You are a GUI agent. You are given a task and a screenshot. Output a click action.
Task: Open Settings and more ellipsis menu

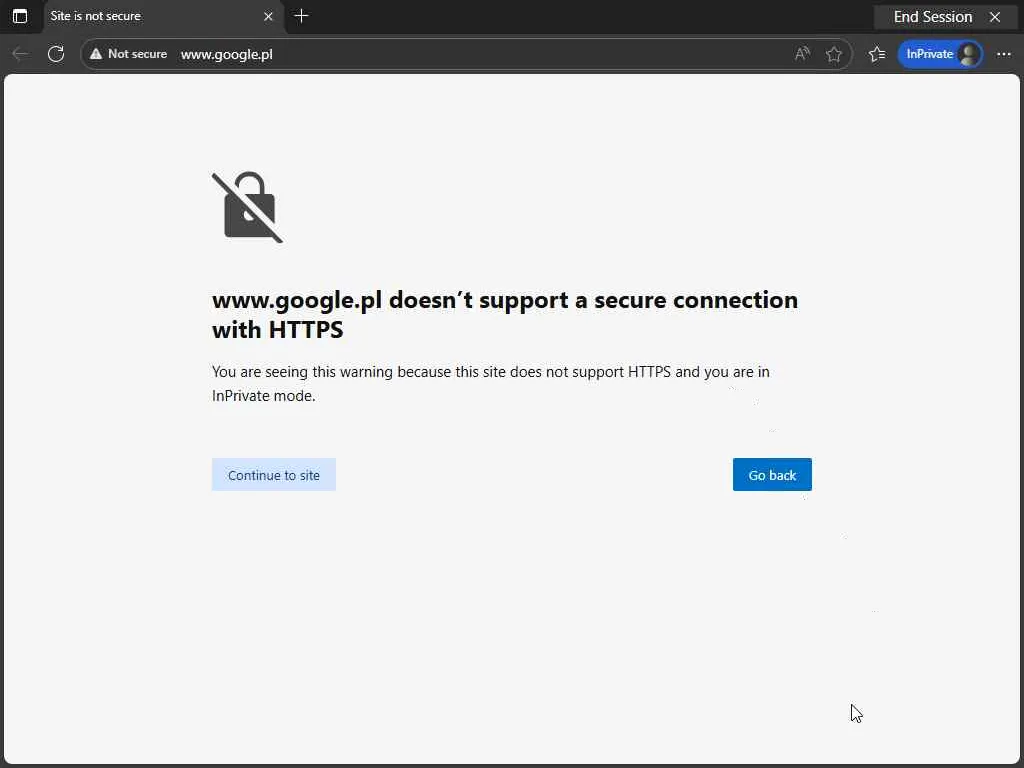1004,54
